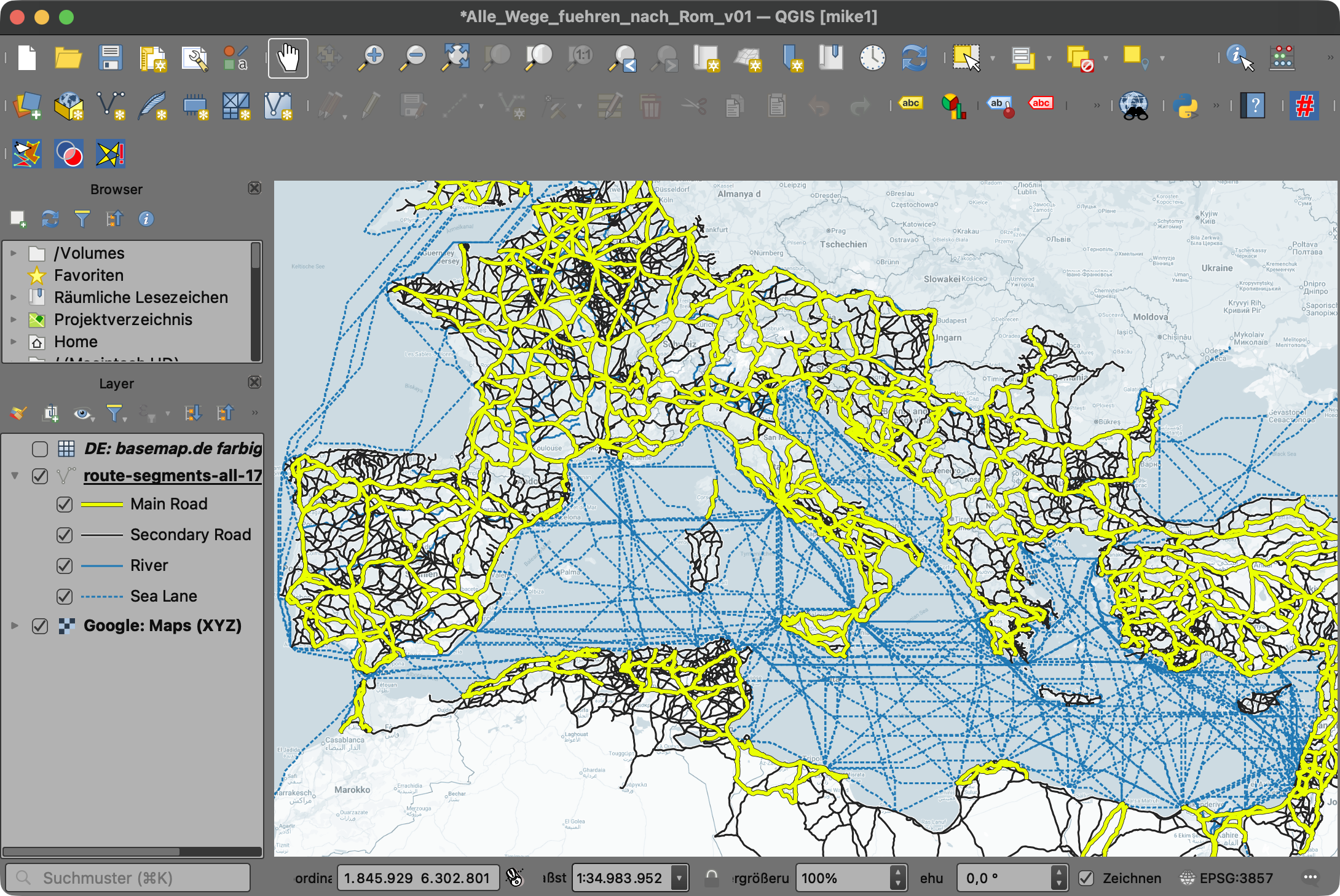The image size is (1340, 896).
Task: Select the Sea Lane legend entry
Action: point(164,596)
